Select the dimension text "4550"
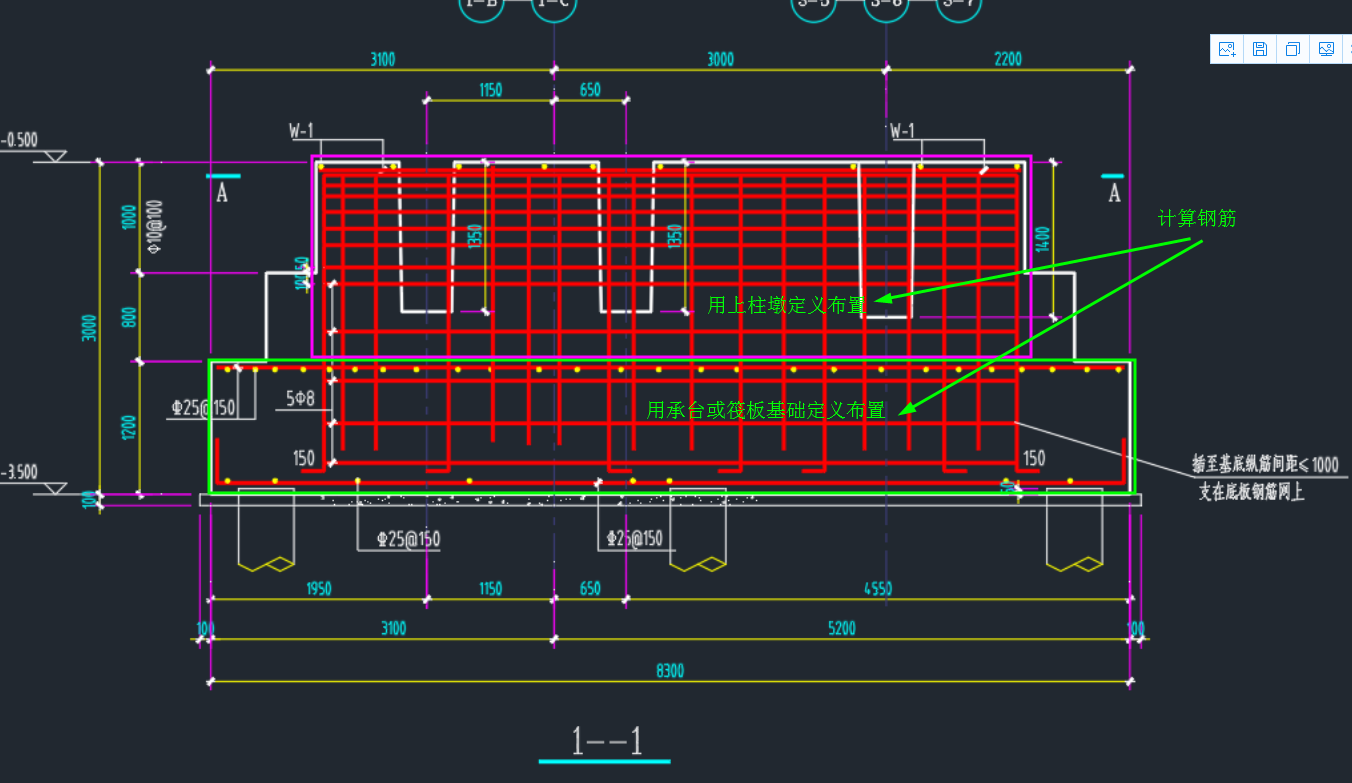 pos(877,589)
